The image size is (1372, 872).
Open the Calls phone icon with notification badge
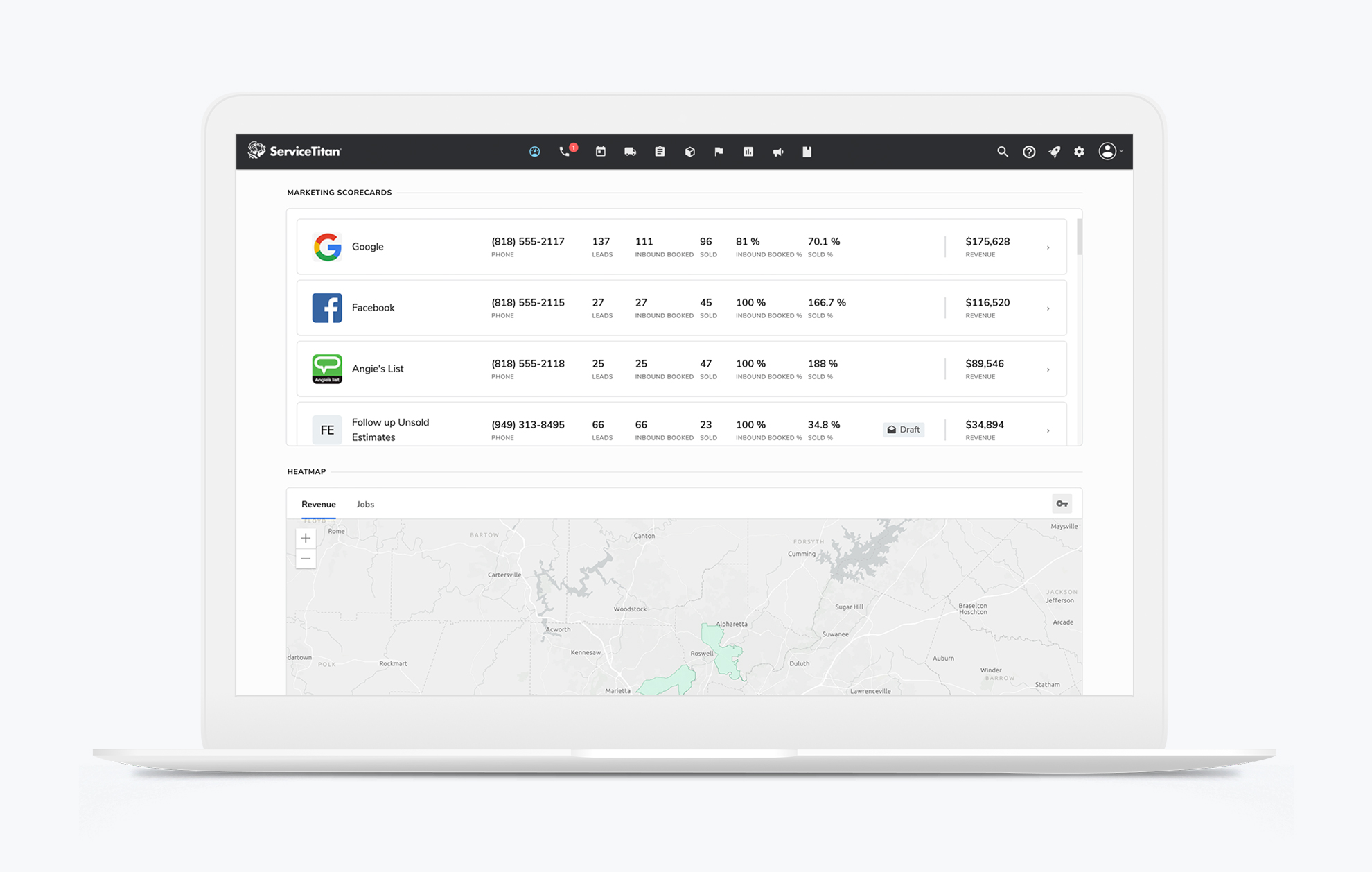pos(565,152)
